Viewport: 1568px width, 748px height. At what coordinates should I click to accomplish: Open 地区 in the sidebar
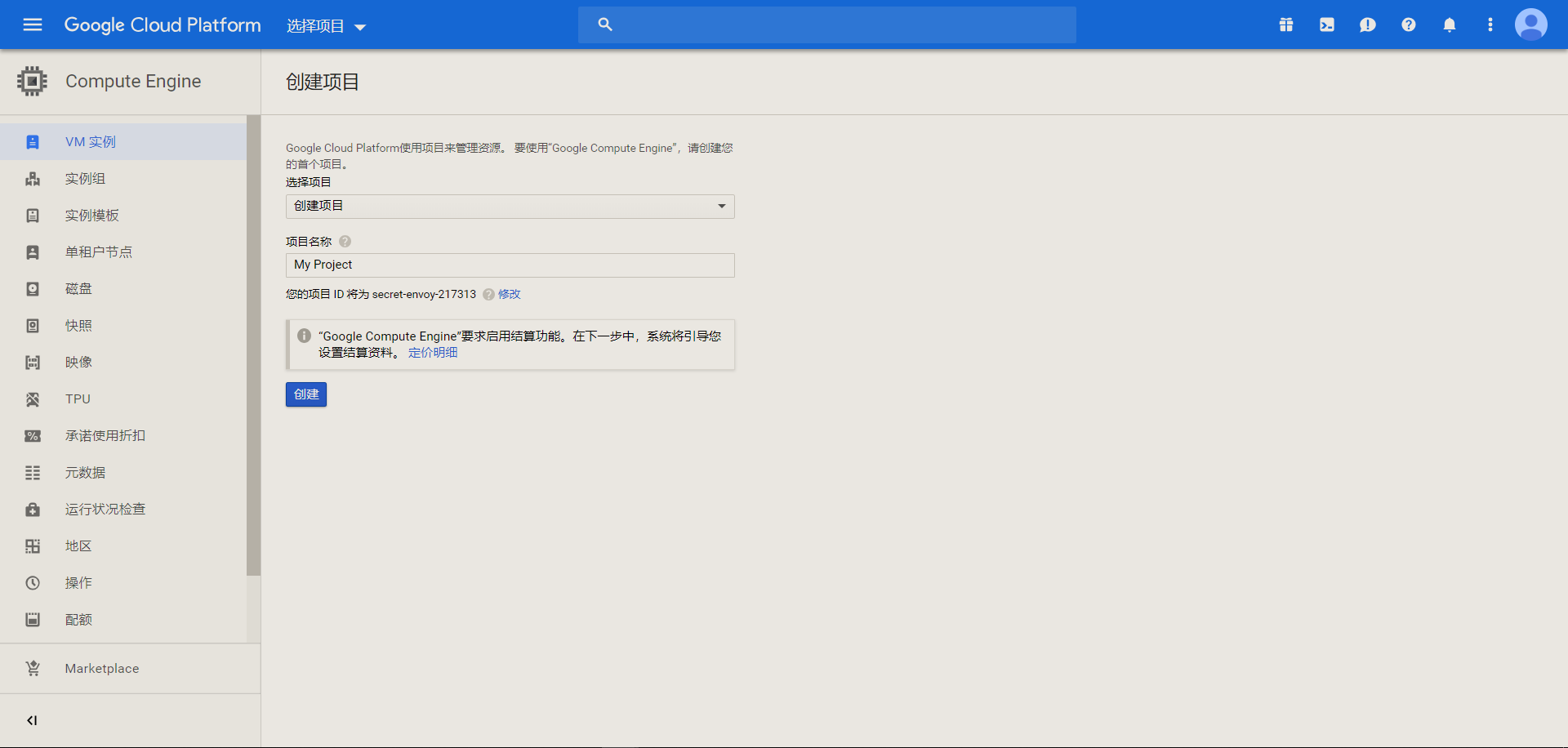coord(123,546)
